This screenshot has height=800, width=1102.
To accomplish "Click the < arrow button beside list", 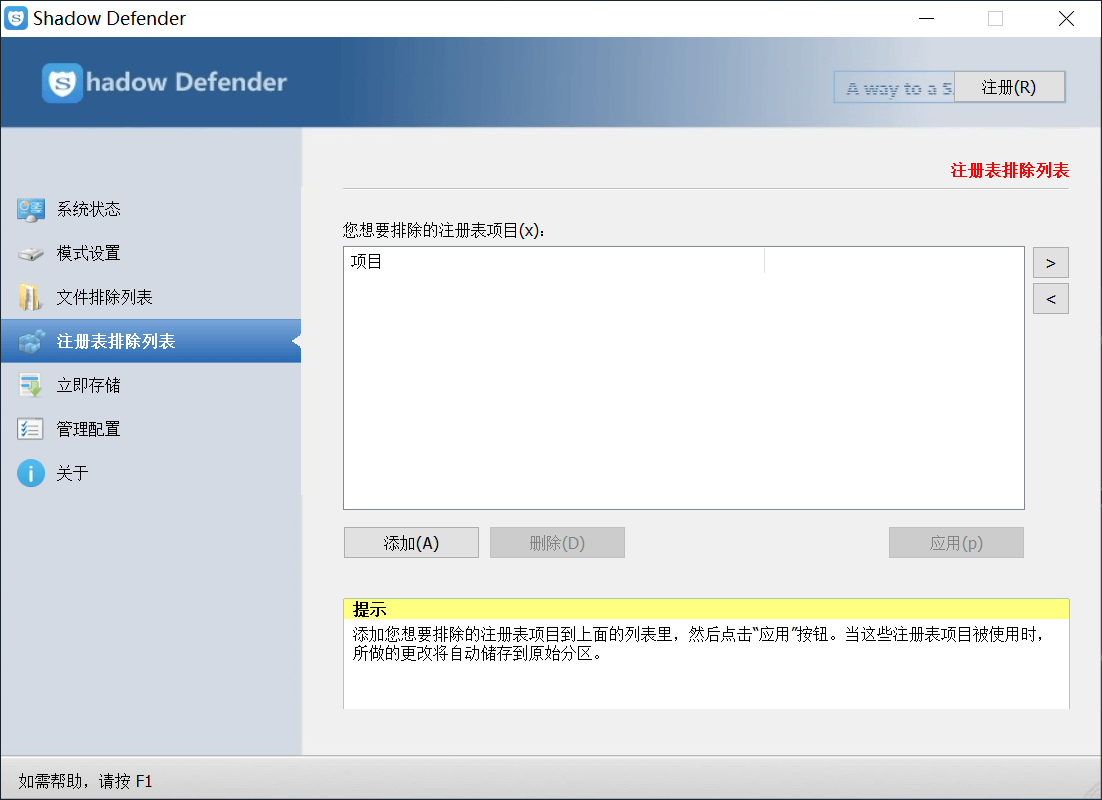I will point(1051,299).
